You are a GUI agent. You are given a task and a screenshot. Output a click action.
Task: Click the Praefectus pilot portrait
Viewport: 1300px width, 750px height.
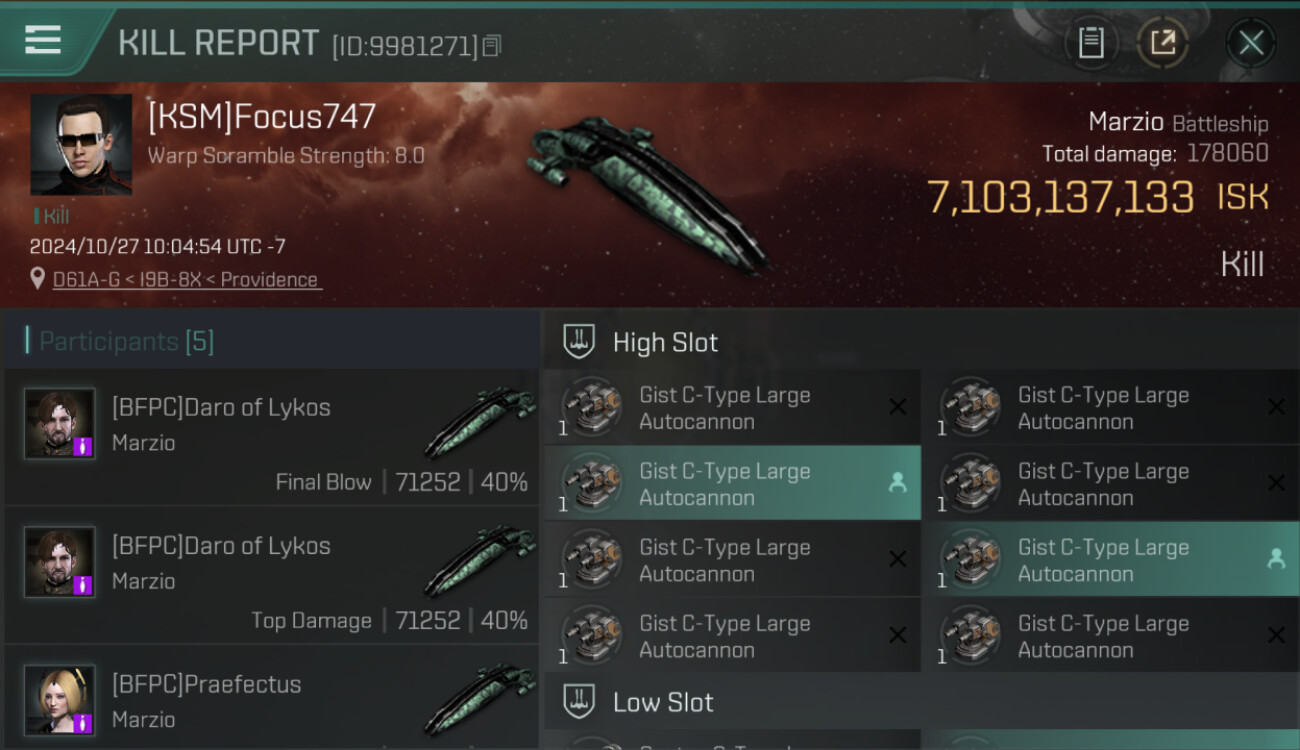click(60, 699)
